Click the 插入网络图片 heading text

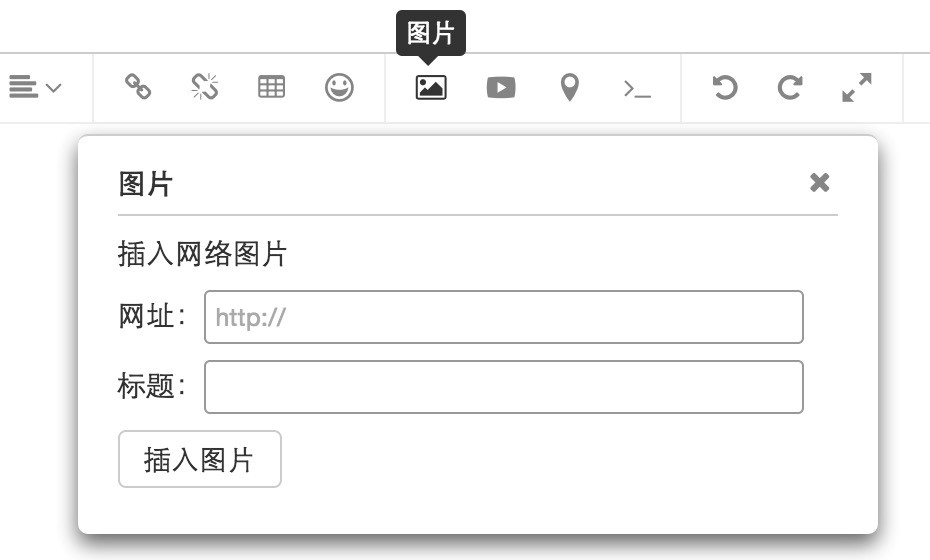(202, 254)
